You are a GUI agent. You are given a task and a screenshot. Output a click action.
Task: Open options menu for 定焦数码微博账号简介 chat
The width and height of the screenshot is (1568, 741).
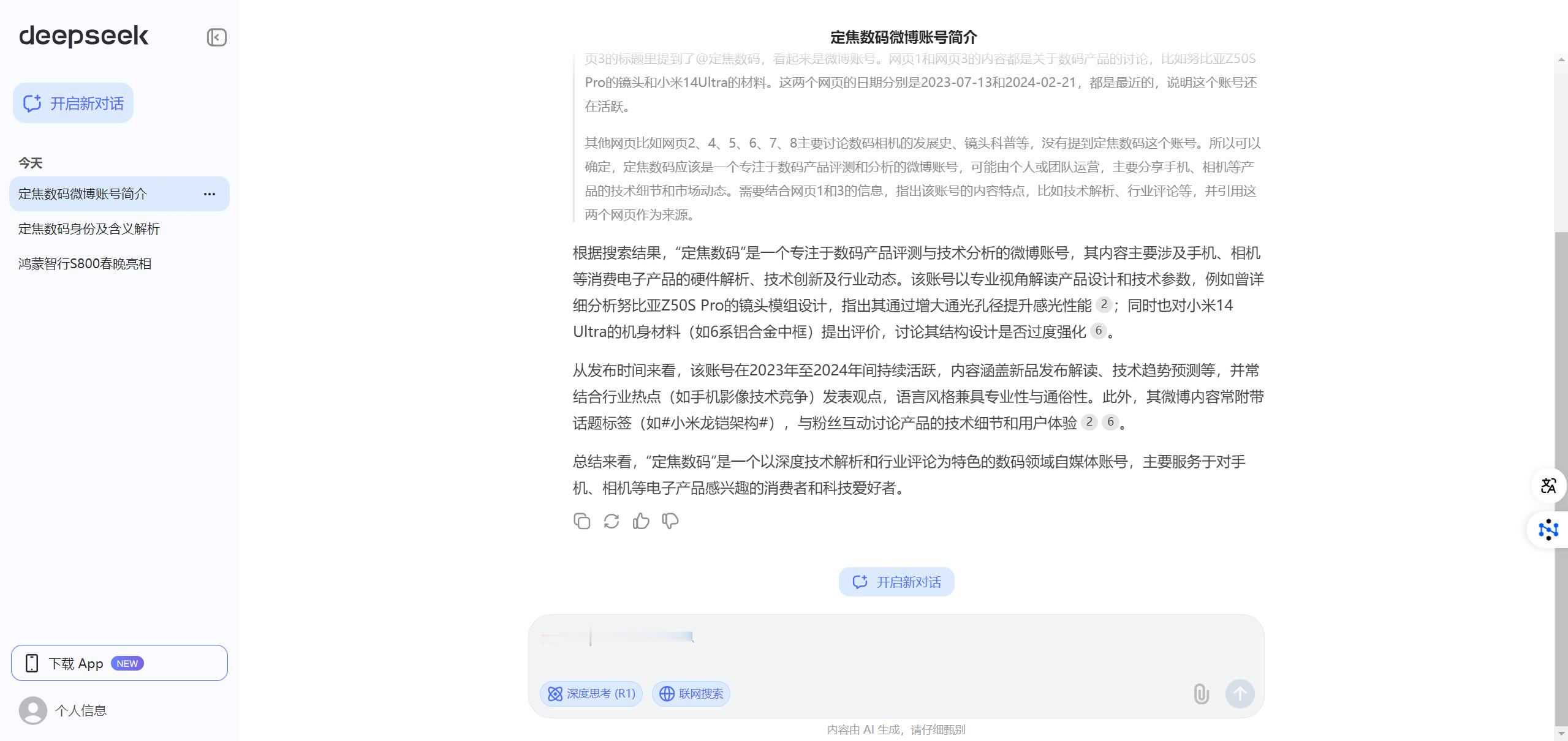click(x=210, y=194)
